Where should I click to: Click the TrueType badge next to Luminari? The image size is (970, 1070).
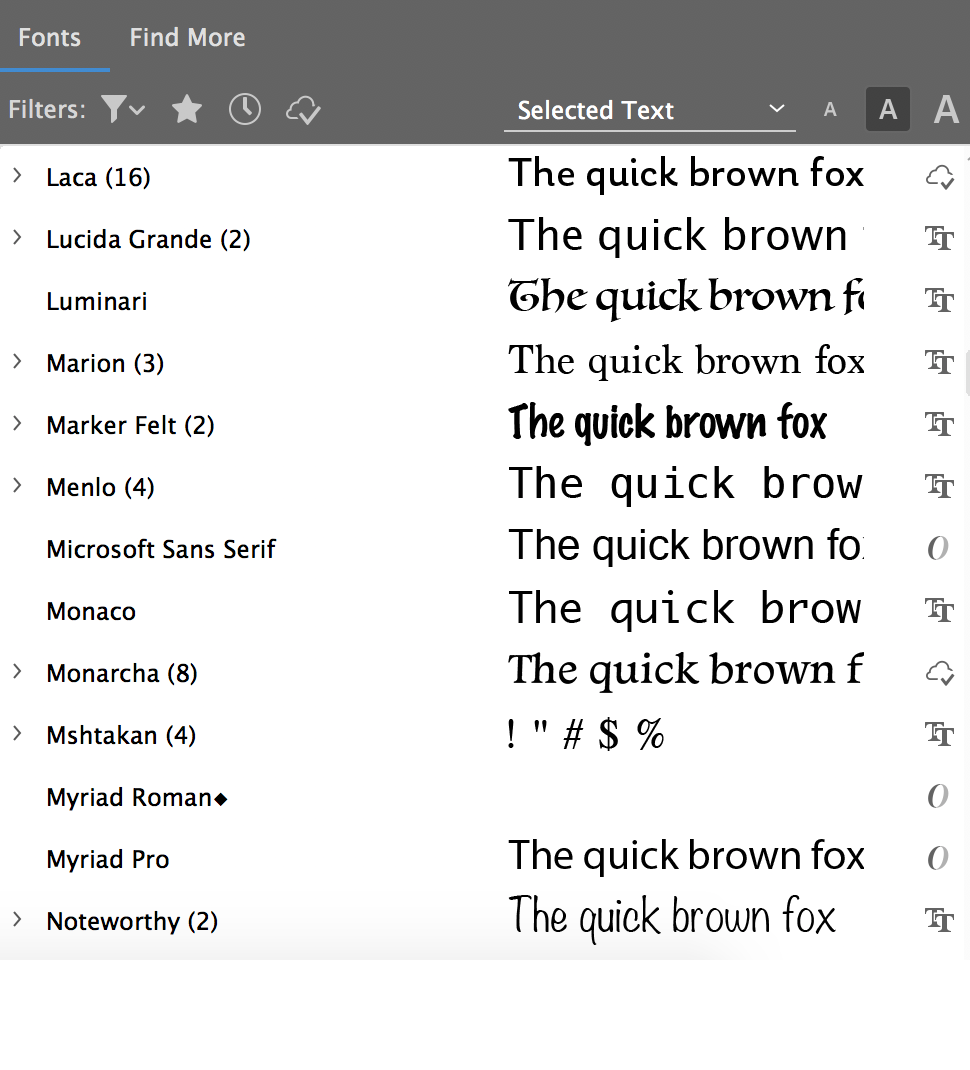tap(939, 300)
